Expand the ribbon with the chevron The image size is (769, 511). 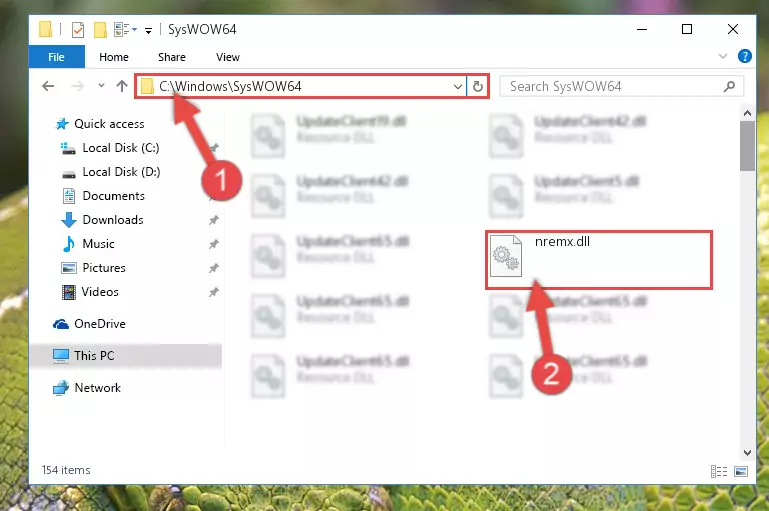click(x=722, y=56)
